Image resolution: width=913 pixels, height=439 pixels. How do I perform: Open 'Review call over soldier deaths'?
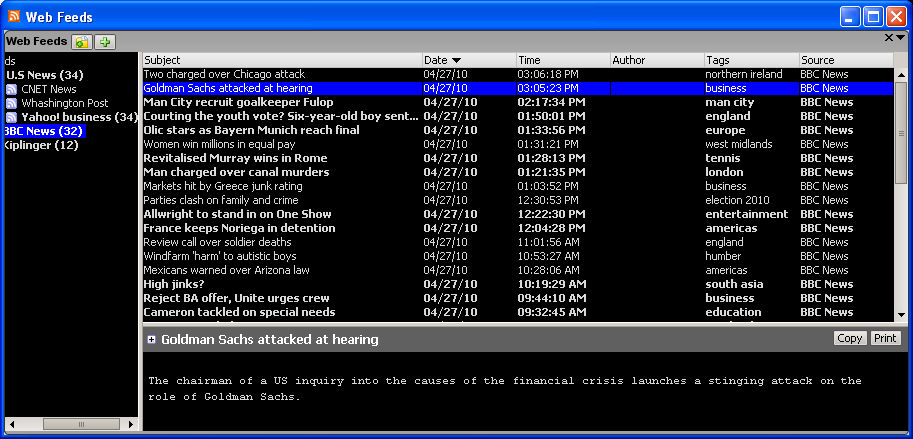[217, 242]
